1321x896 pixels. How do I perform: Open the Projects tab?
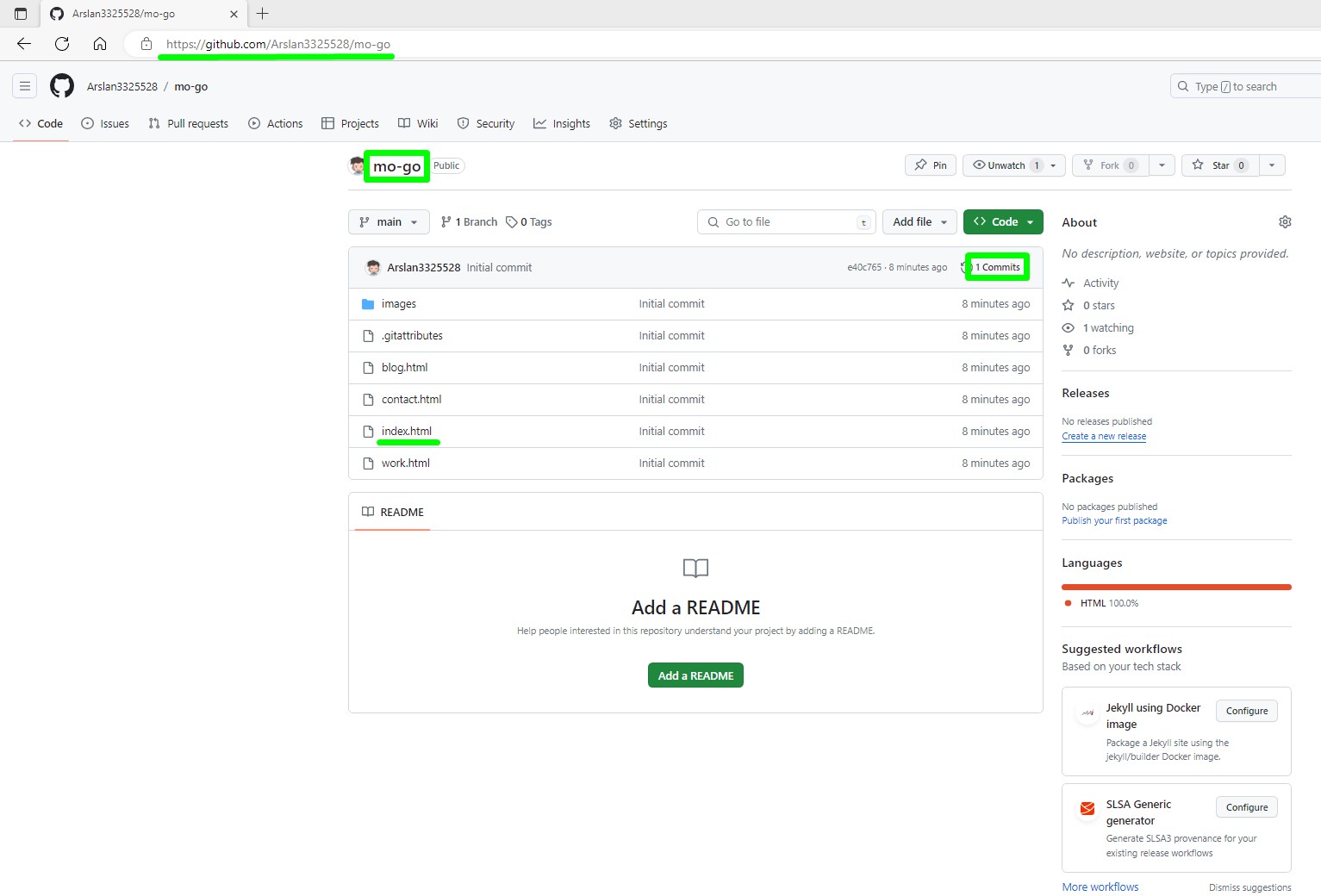pos(350,124)
